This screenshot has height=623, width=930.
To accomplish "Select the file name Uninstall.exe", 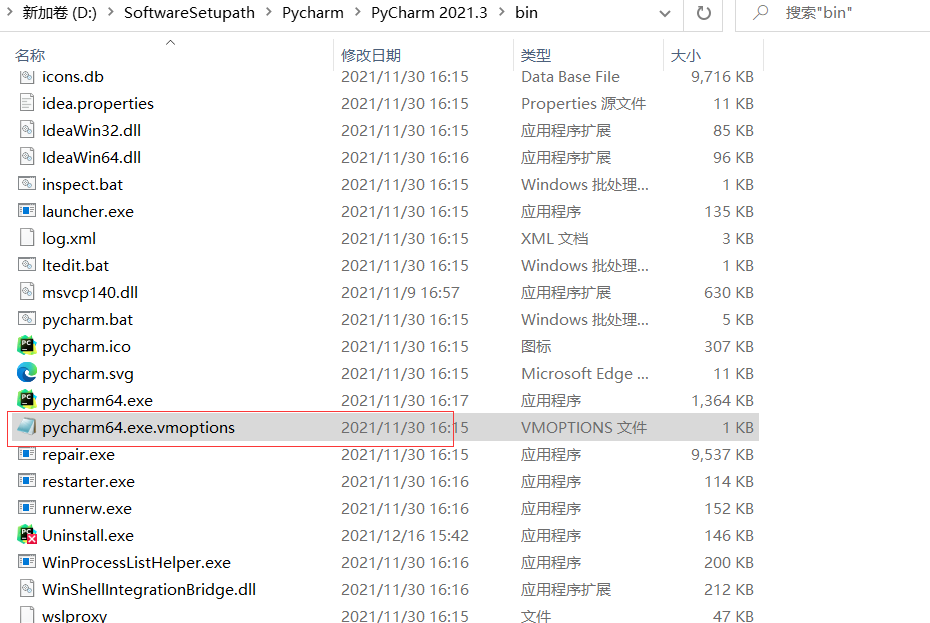I will coord(88,535).
